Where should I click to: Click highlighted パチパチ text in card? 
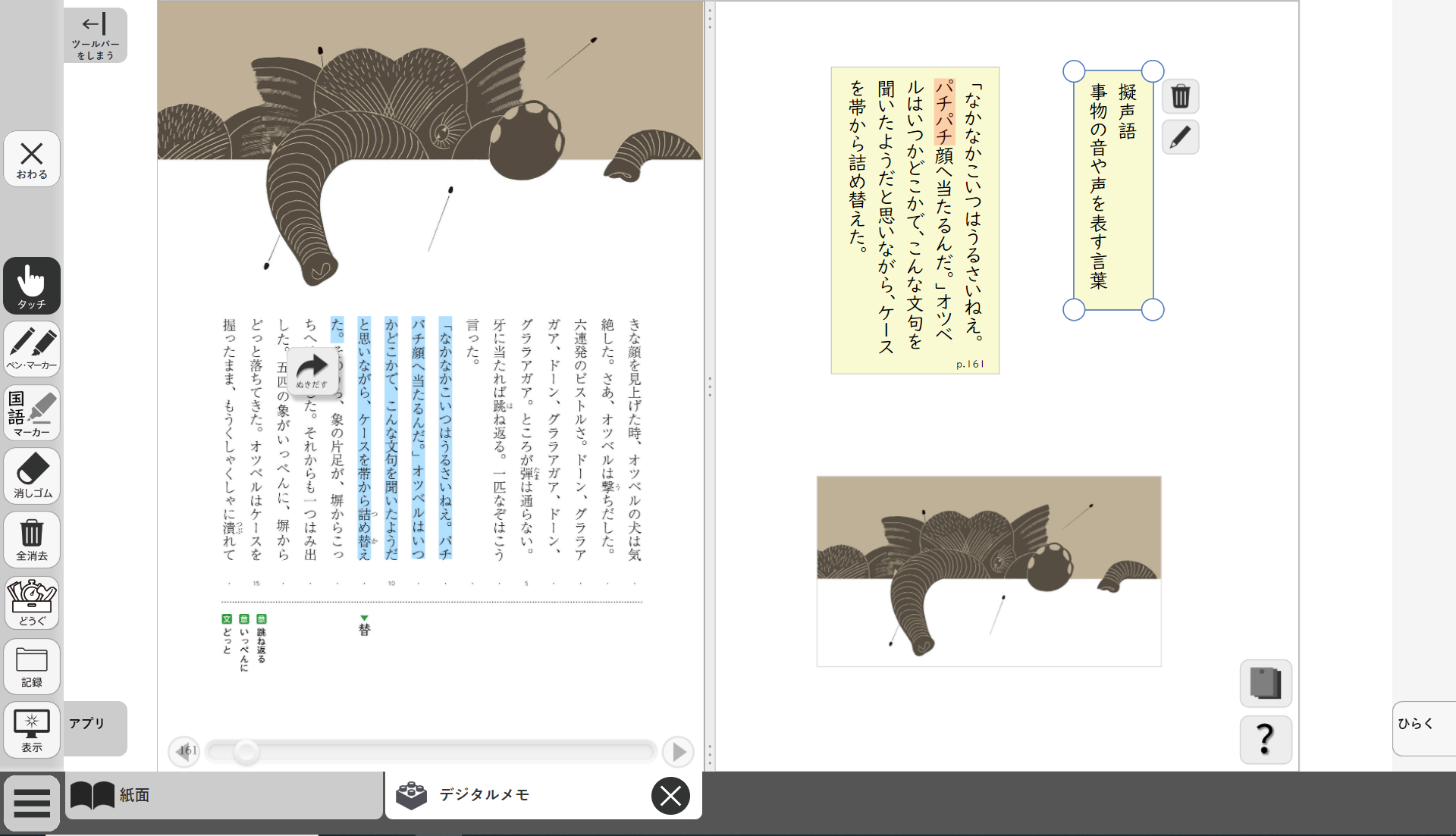(944, 112)
